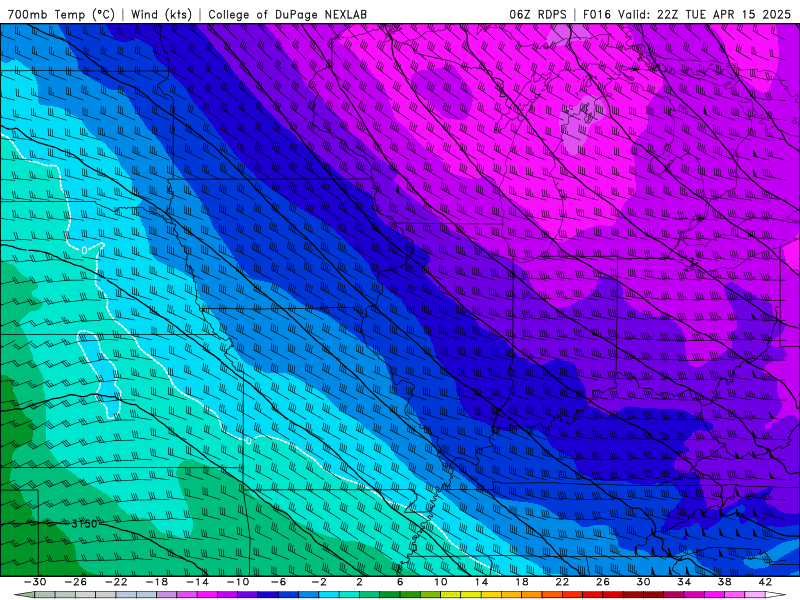Click the 'Wind (kts)' header text
The width and height of the screenshot is (800, 600).
[x=161, y=14]
